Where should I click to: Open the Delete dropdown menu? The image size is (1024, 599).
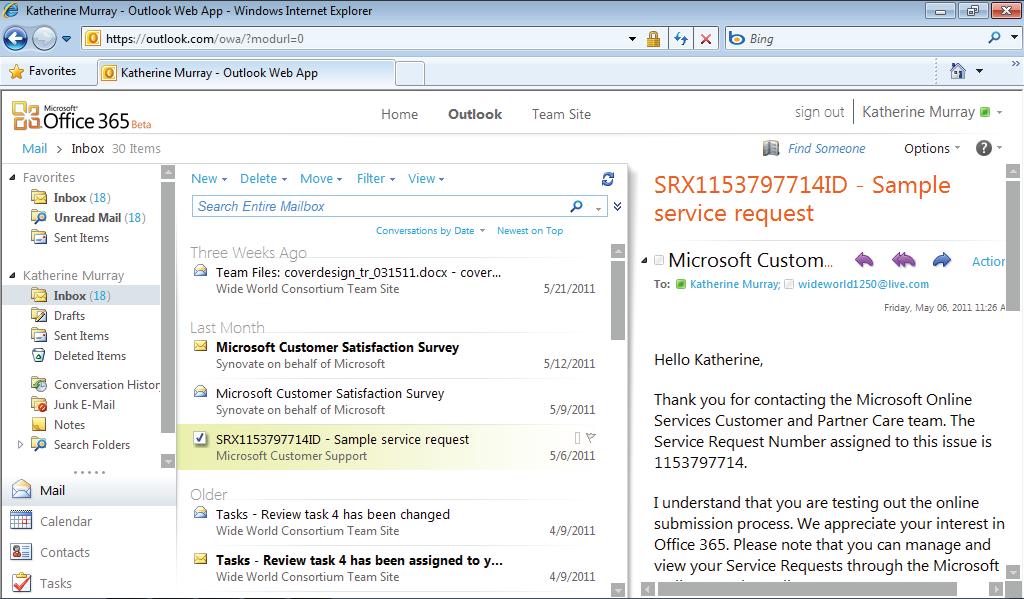263,179
